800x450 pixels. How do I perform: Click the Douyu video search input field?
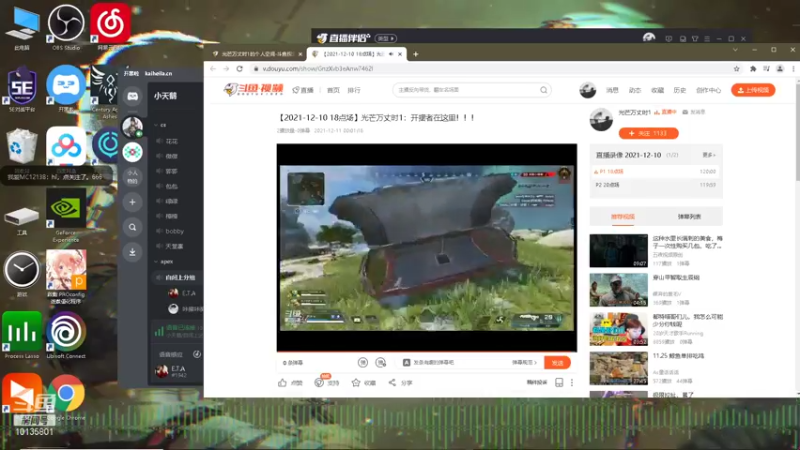click(467, 90)
